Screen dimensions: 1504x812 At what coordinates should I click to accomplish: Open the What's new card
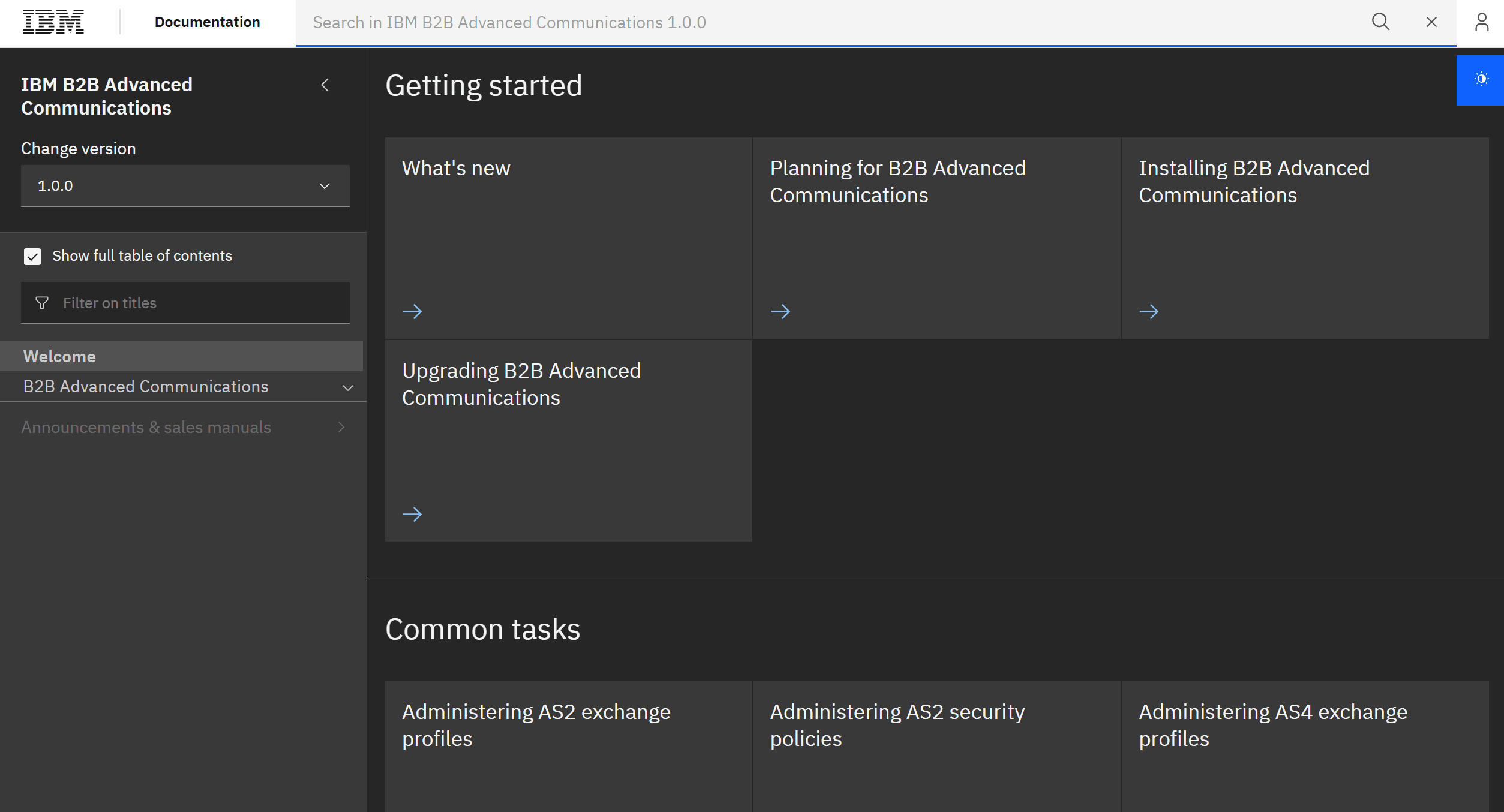(568, 238)
